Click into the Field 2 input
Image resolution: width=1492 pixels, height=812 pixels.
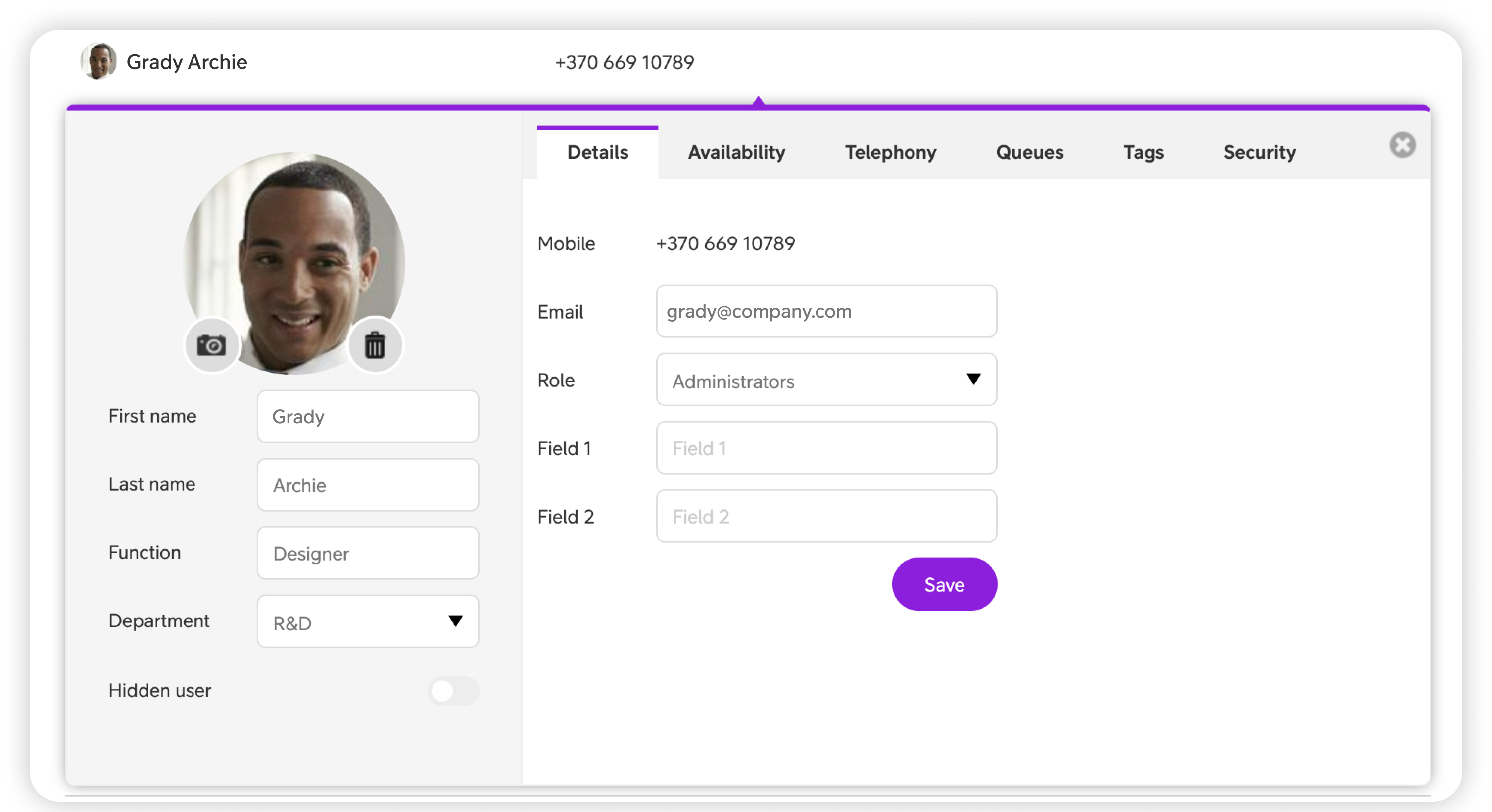coord(826,517)
